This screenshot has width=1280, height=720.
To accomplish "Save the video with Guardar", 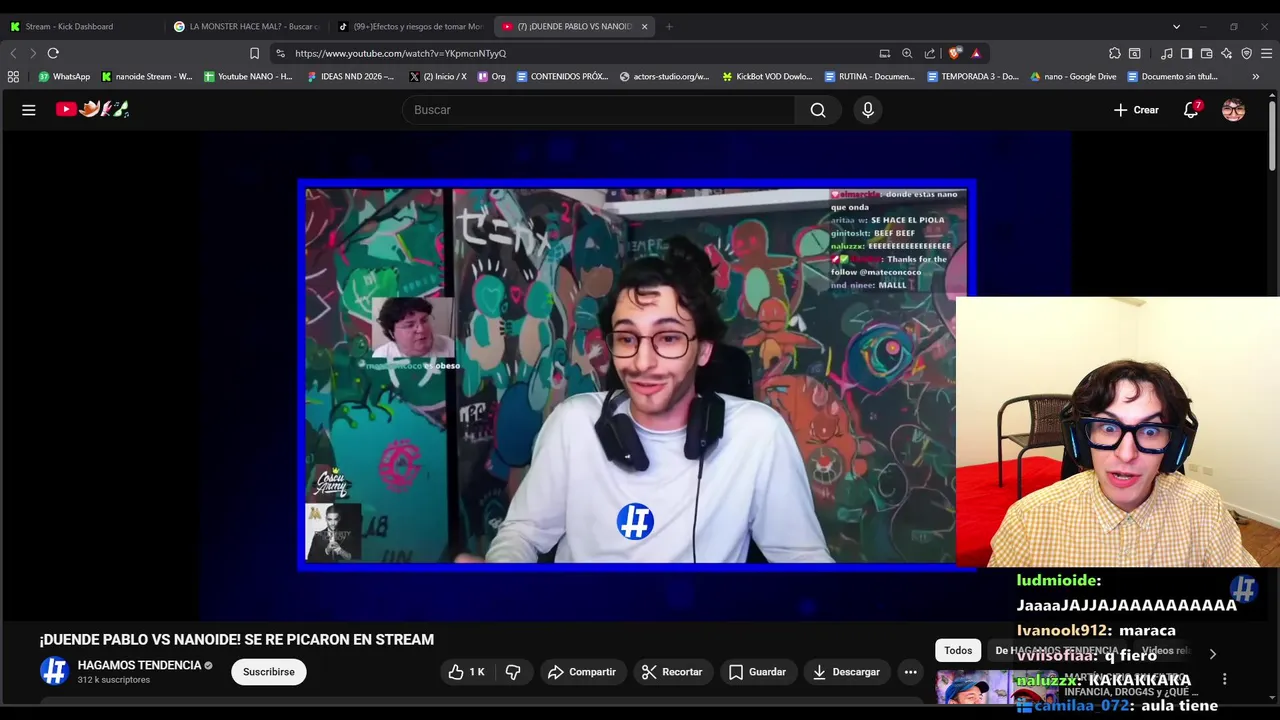I will tap(757, 672).
